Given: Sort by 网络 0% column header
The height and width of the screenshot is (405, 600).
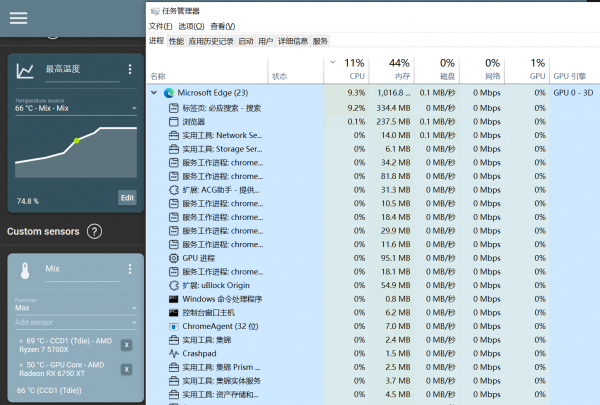Looking at the screenshot, I should (482, 70).
